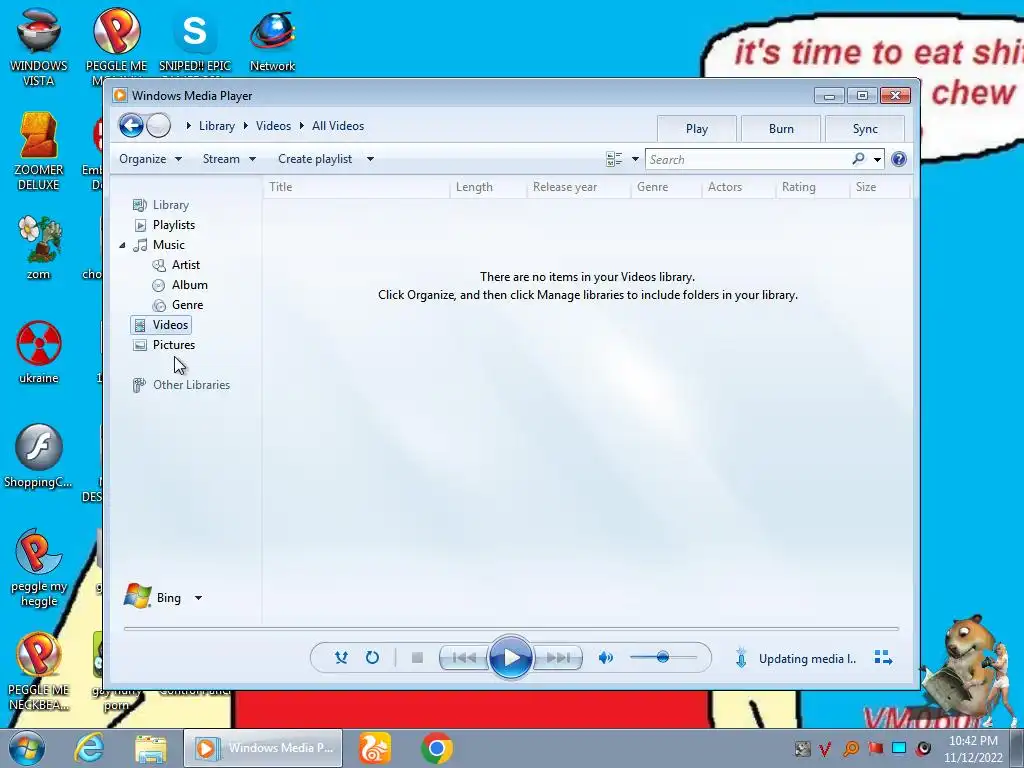Open Windows Explorer from the taskbar

151,748
